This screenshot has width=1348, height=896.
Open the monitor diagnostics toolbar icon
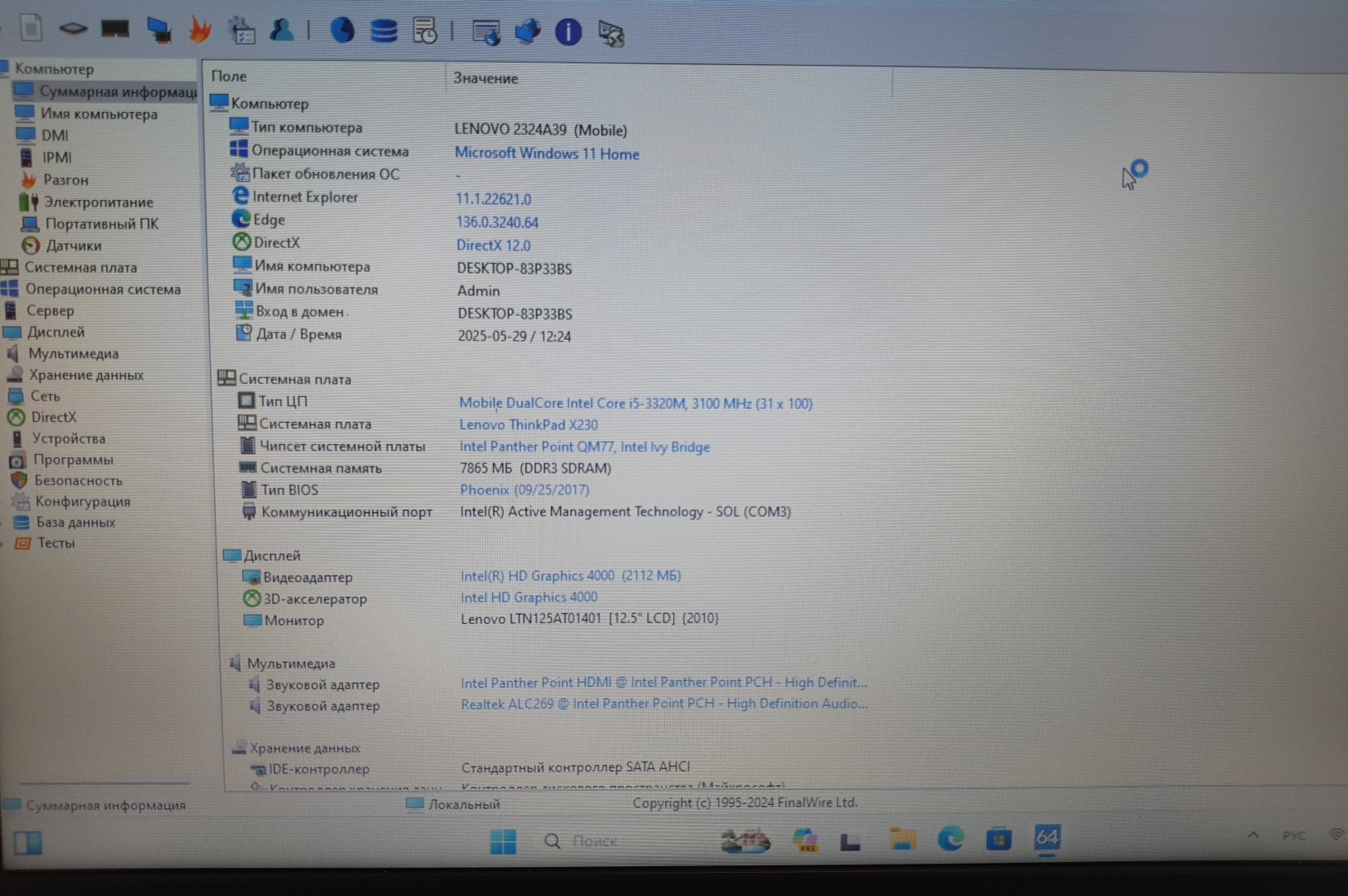159,30
